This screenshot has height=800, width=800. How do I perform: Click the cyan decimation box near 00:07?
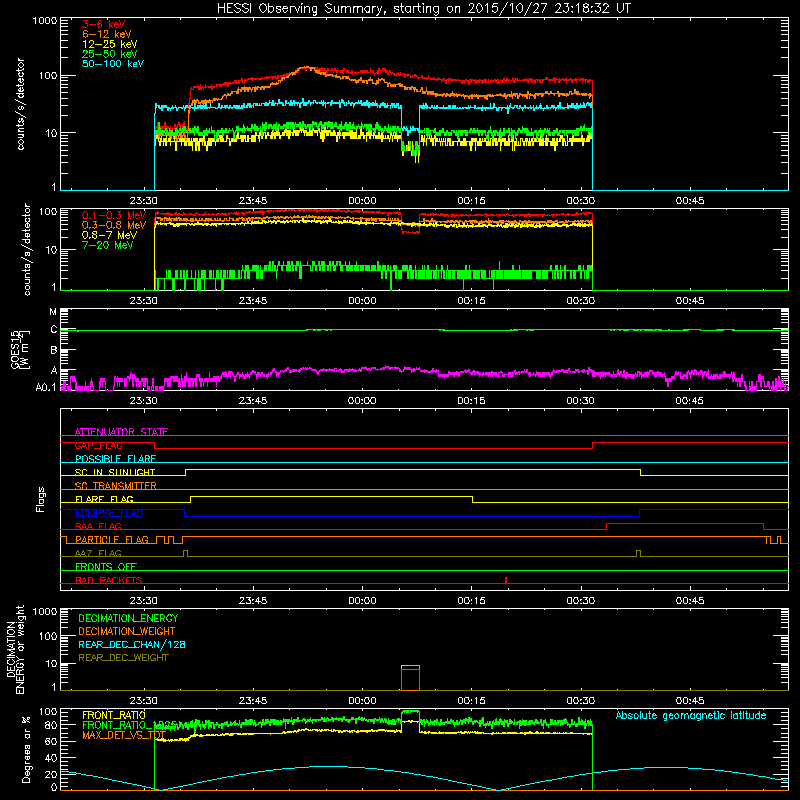click(x=410, y=667)
